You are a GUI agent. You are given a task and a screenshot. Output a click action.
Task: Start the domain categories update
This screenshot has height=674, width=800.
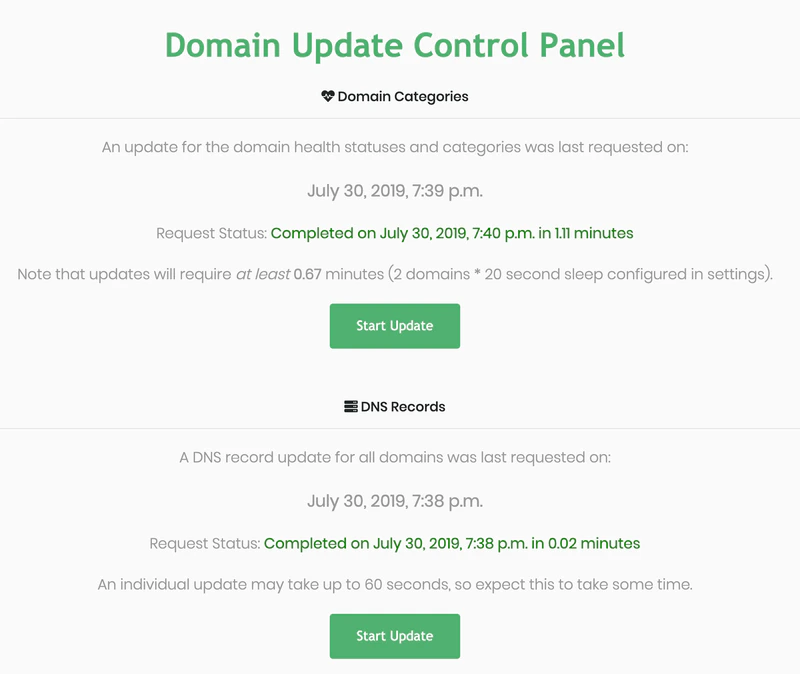394,326
